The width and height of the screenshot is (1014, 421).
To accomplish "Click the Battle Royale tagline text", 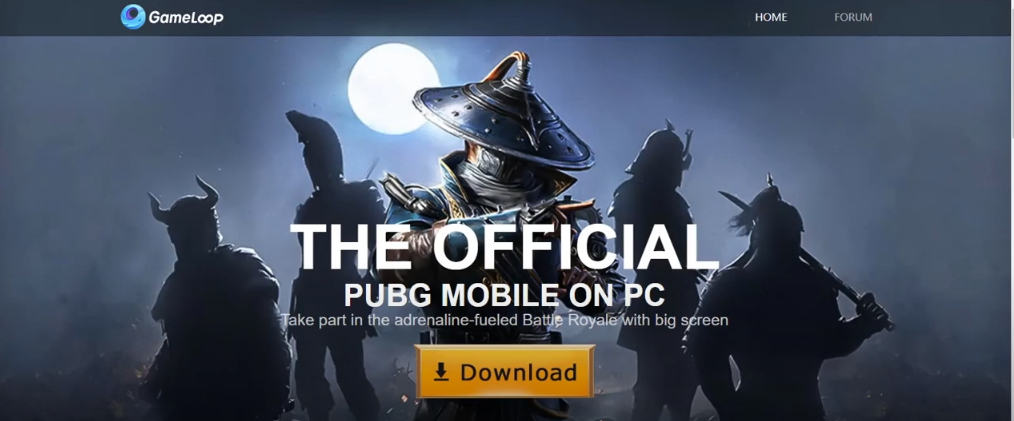I will pyautogui.click(x=504, y=319).
